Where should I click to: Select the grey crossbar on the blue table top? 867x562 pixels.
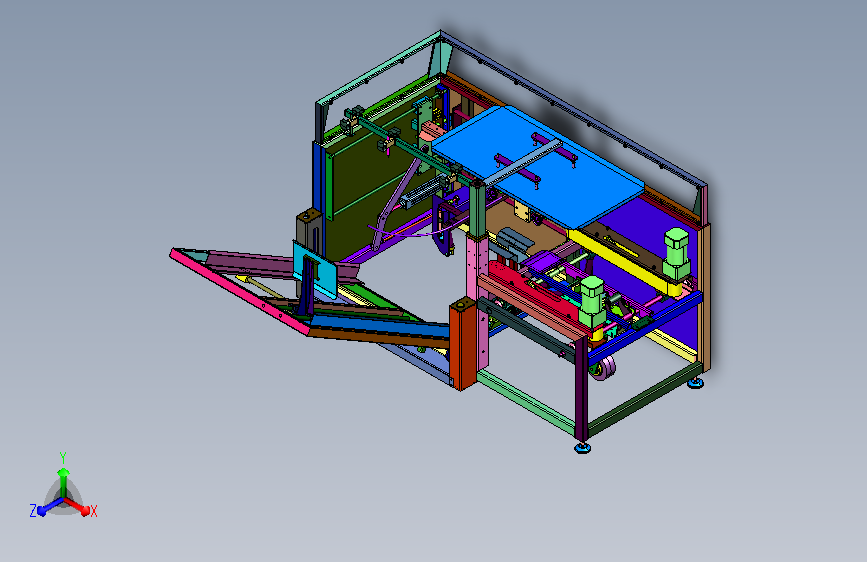521,162
